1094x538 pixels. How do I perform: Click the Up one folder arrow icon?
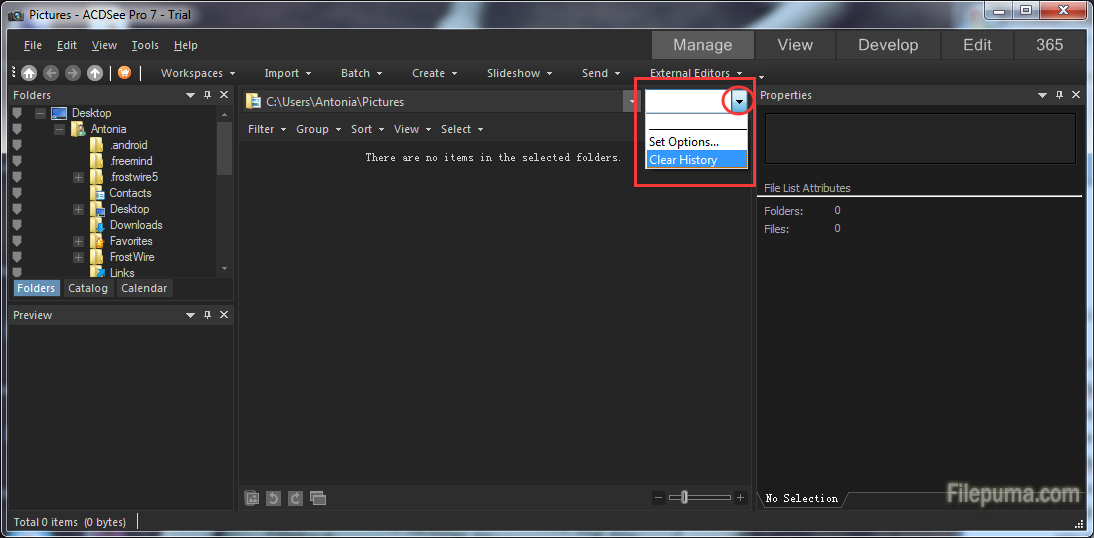[95, 73]
